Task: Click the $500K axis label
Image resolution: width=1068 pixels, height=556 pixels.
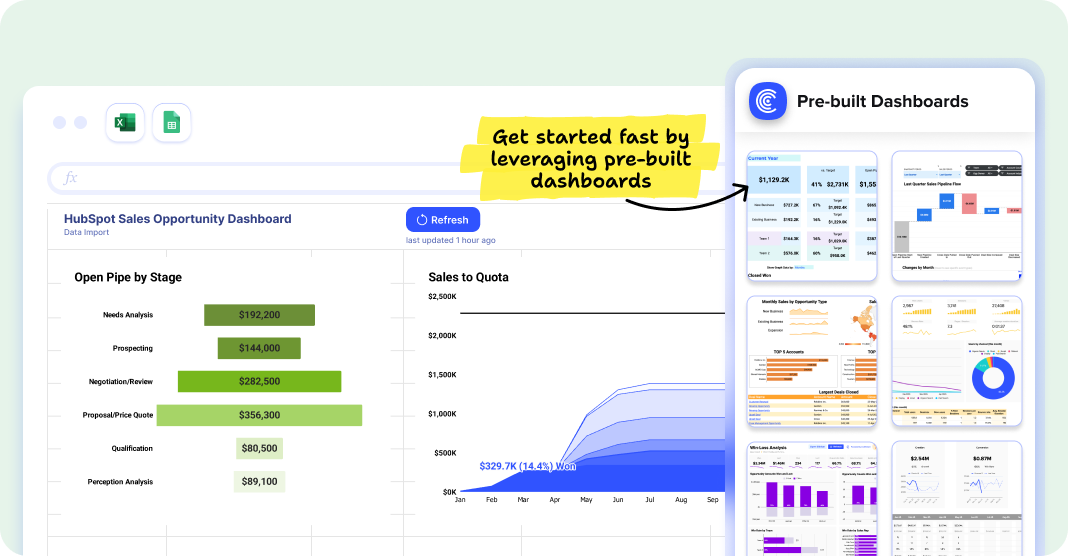Action: pos(445,453)
